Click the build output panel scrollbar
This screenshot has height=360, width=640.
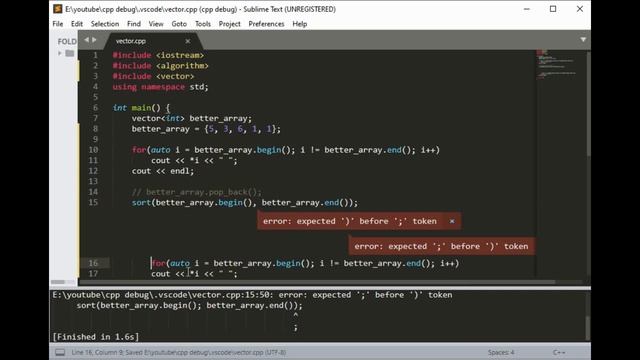click(588, 327)
